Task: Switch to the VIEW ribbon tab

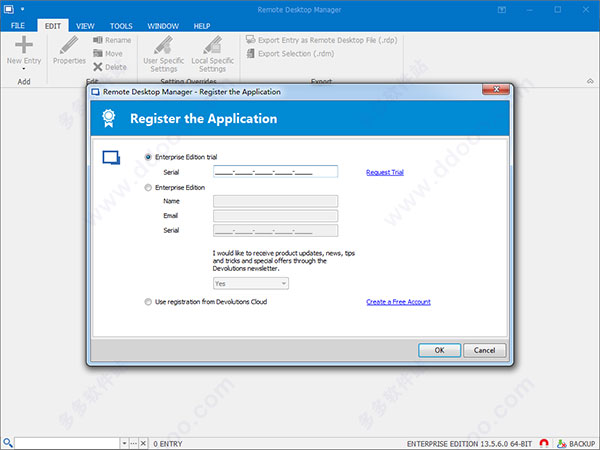Action: pyautogui.click(x=85, y=26)
